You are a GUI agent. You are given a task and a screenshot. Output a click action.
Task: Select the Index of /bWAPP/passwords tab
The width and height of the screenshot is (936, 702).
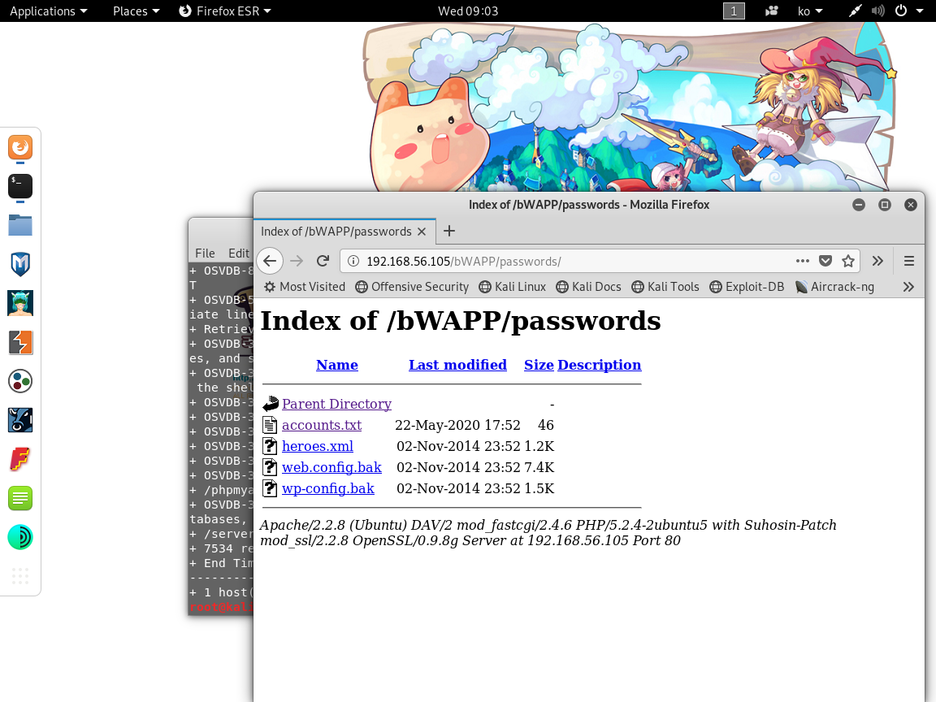coord(344,232)
